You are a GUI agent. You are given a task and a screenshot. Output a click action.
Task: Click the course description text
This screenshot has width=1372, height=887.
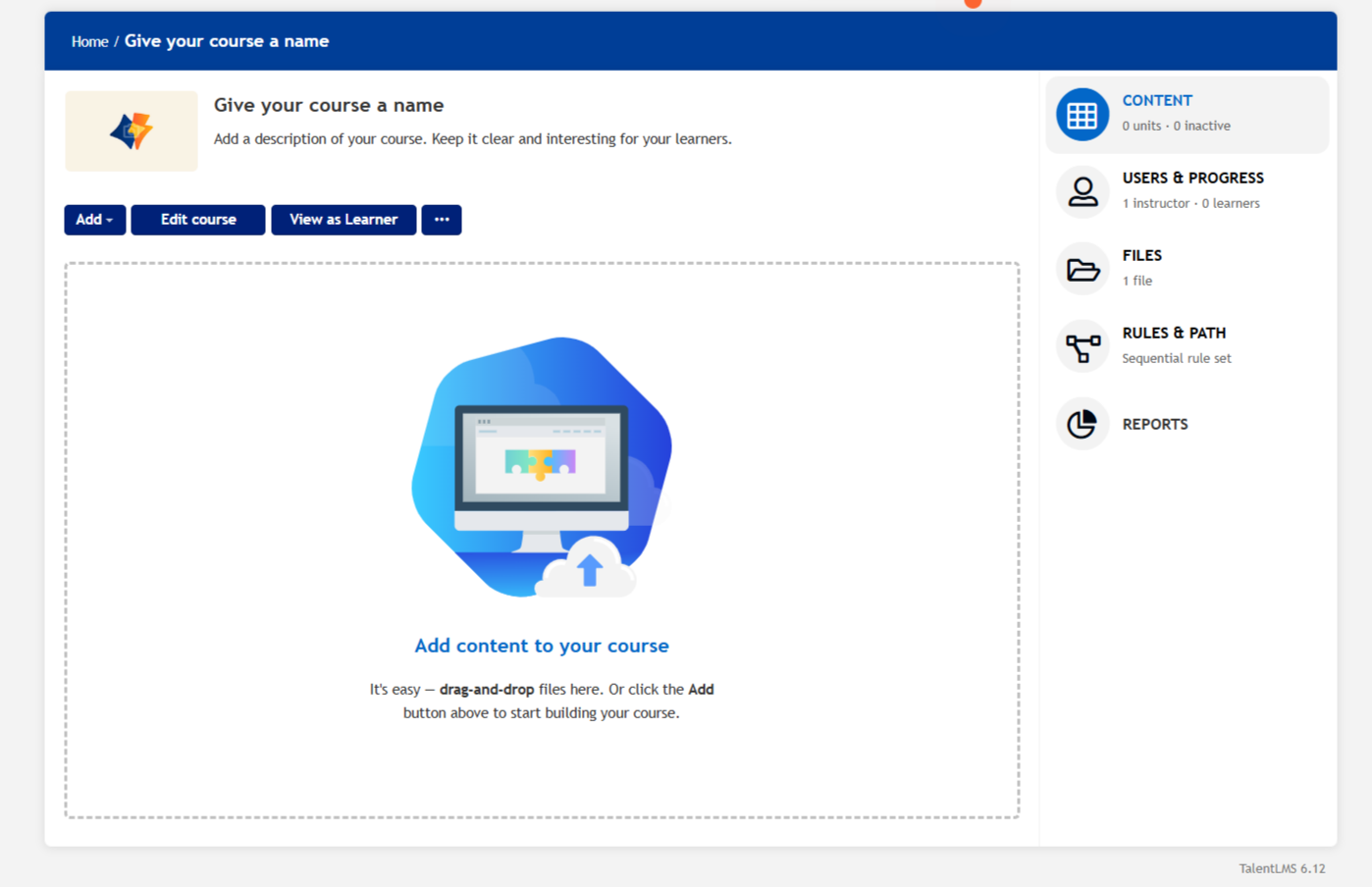click(x=472, y=139)
